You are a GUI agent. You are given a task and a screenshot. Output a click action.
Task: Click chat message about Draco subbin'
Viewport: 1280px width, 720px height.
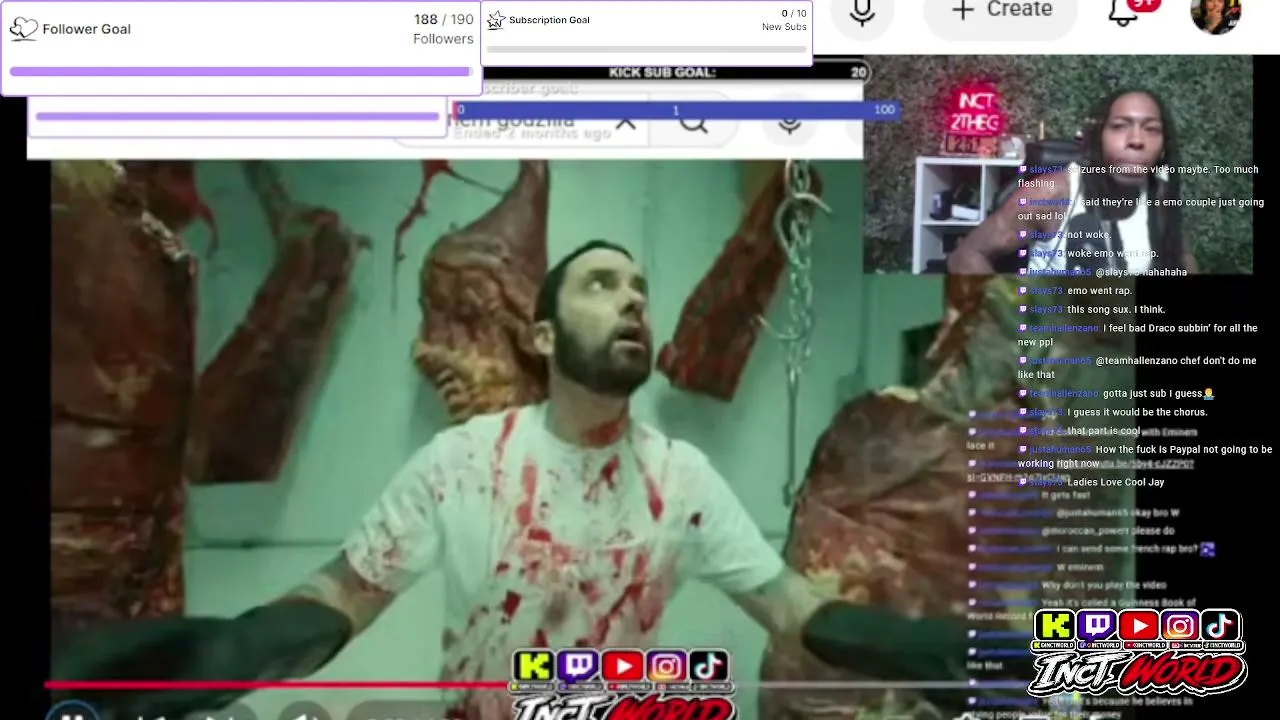[1138, 335]
